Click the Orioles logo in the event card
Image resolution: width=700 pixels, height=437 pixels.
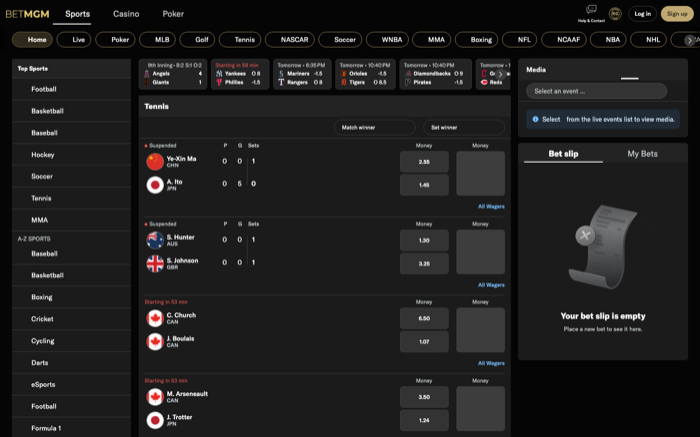tap(344, 74)
